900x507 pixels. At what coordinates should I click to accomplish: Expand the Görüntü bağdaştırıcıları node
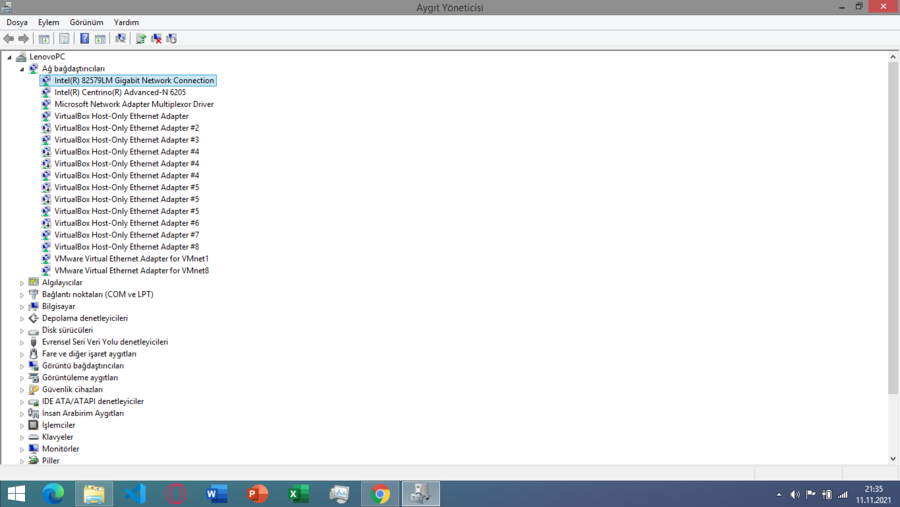click(x=22, y=366)
